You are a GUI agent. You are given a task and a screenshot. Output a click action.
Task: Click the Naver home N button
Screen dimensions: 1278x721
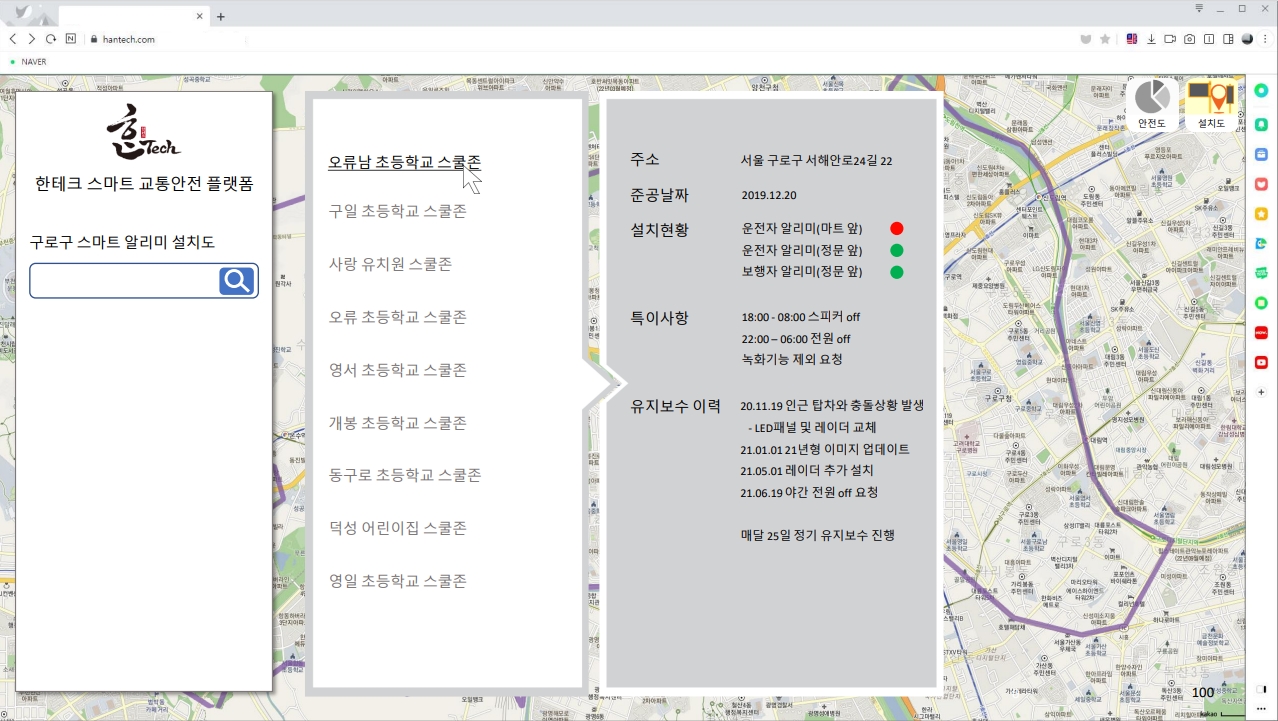tap(70, 39)
